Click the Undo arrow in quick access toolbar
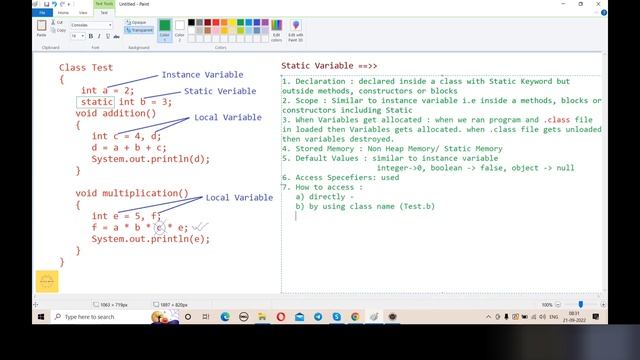The height and width of the screenshot is (360, 640). 54,4
